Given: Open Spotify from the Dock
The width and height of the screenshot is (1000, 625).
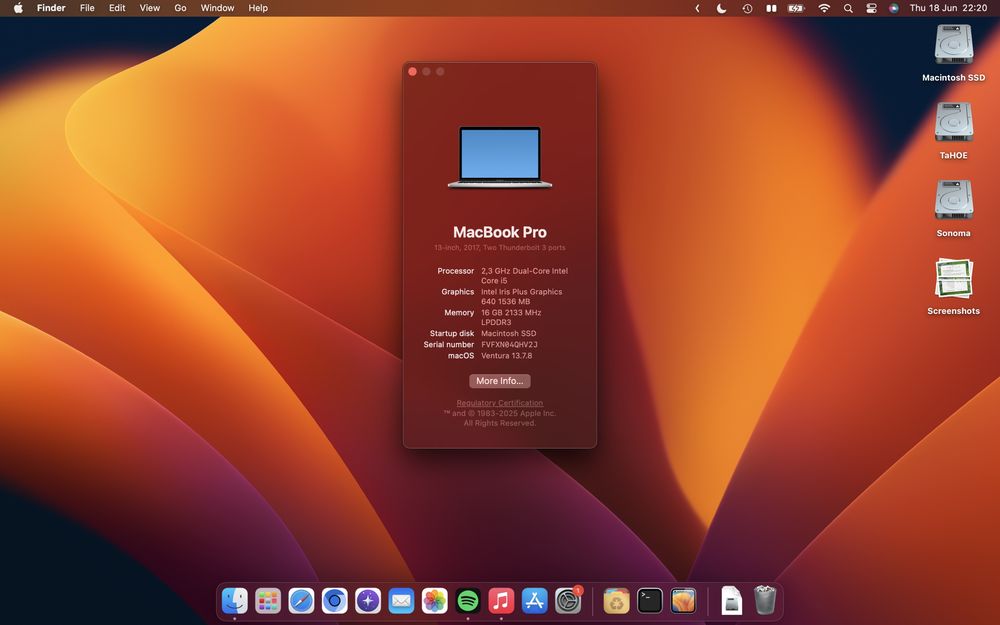Looking at the screenshot, I should tap(467, 601).
